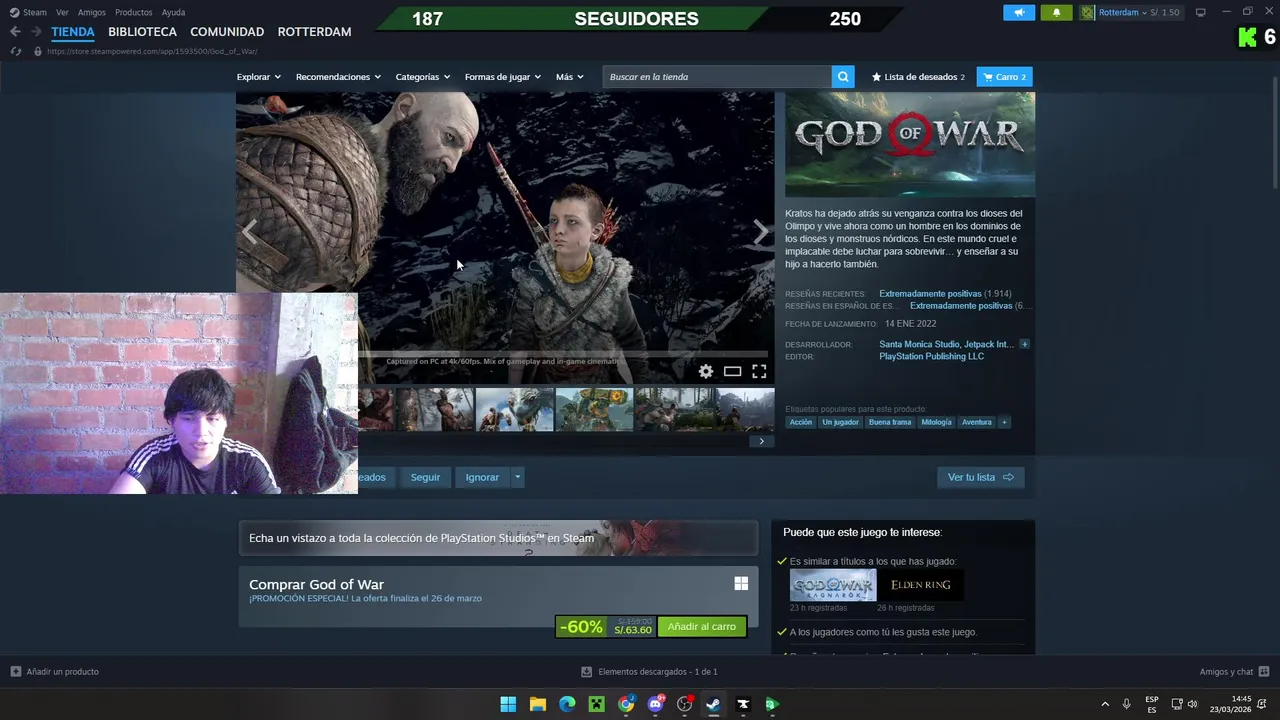The height and width of the screenshot is (720, 1280).
Task: Open PlayStation Publishing LLC link
Action: click(931, 356)
